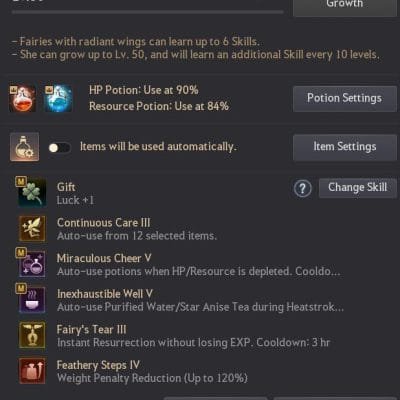Click the Feathery Steps IV skill name
Viewport: 400px width, 400px height.
(98, 365)
